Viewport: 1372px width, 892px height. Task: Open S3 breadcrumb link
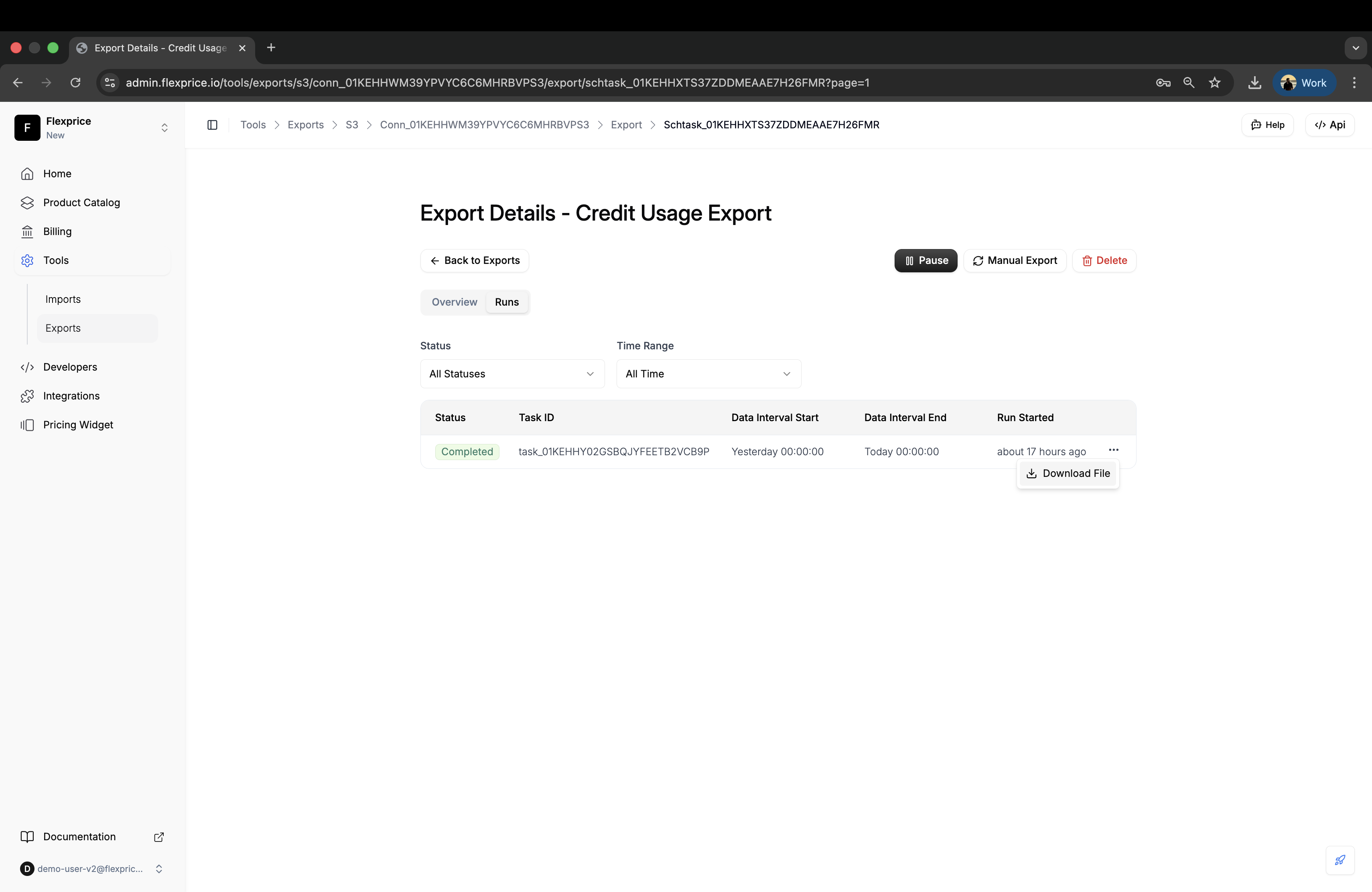(352, 125)
